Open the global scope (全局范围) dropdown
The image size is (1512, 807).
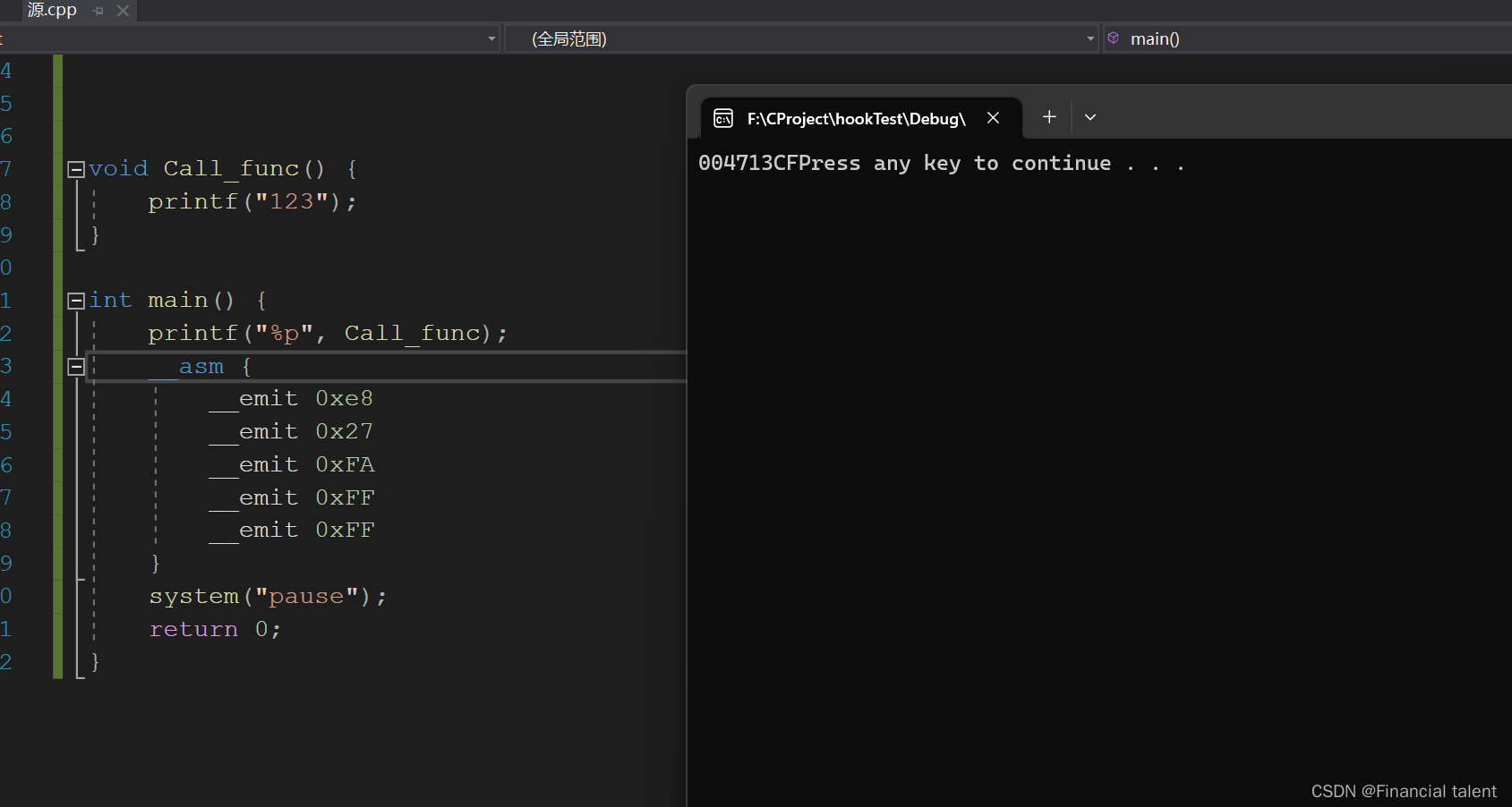click(x=801, y=38)
